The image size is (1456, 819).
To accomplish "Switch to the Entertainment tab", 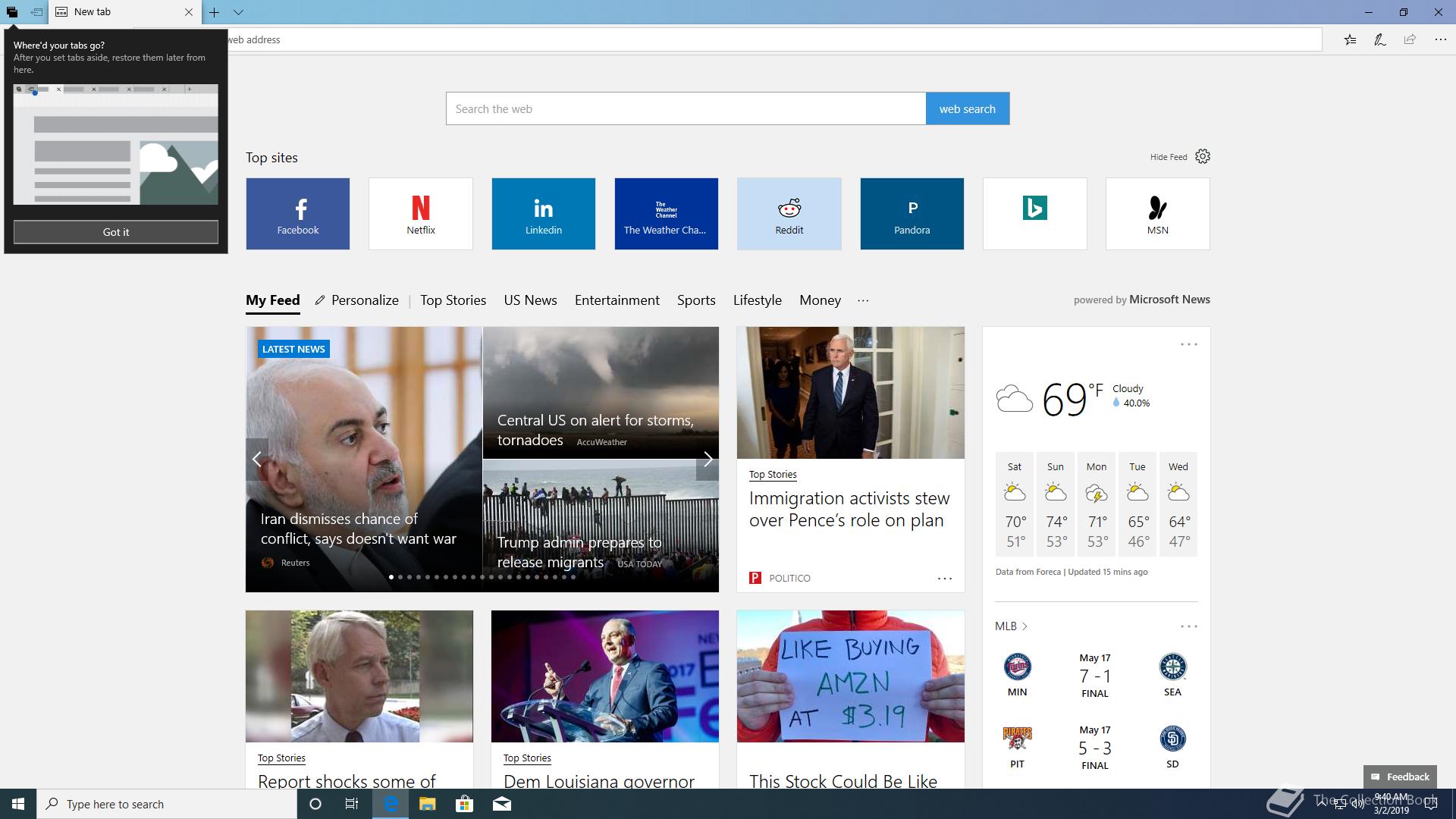I will (x=617, y=300).
